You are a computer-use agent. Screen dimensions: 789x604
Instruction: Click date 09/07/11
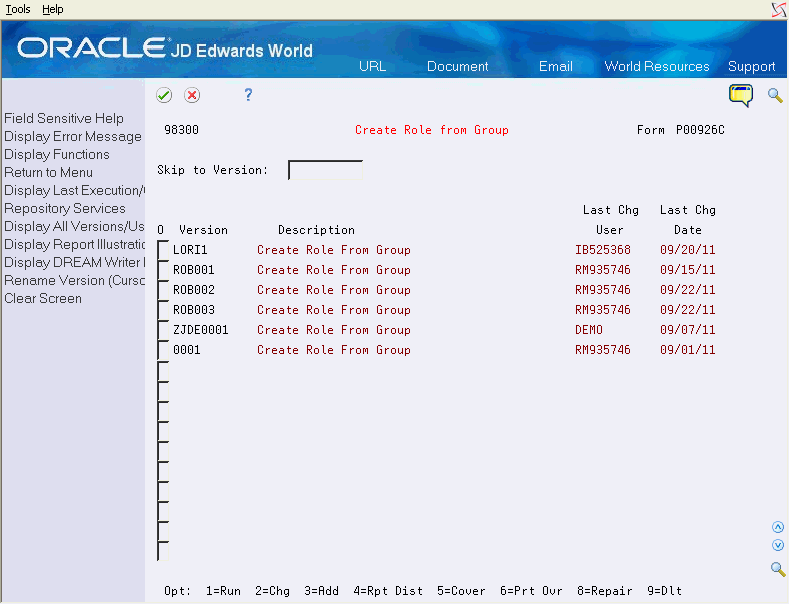(687, 330)
